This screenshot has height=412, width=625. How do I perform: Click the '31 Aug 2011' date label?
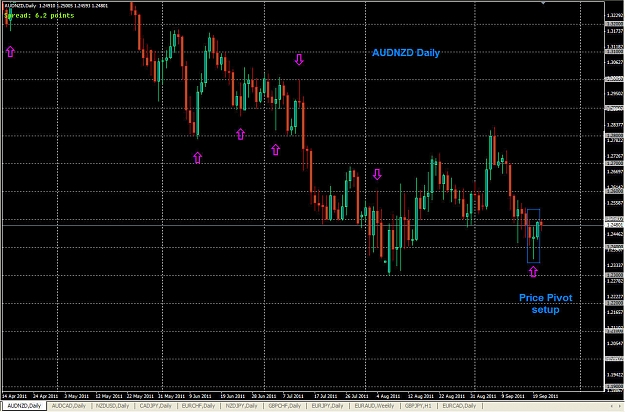(483, 396)
